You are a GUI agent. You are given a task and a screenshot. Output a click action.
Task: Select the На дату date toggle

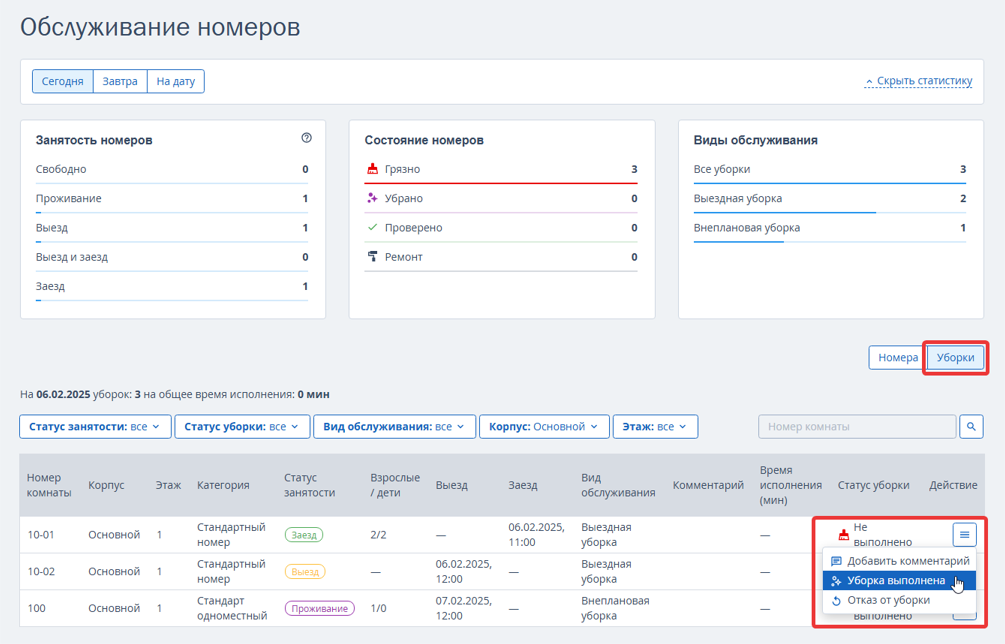coord(176,81)
